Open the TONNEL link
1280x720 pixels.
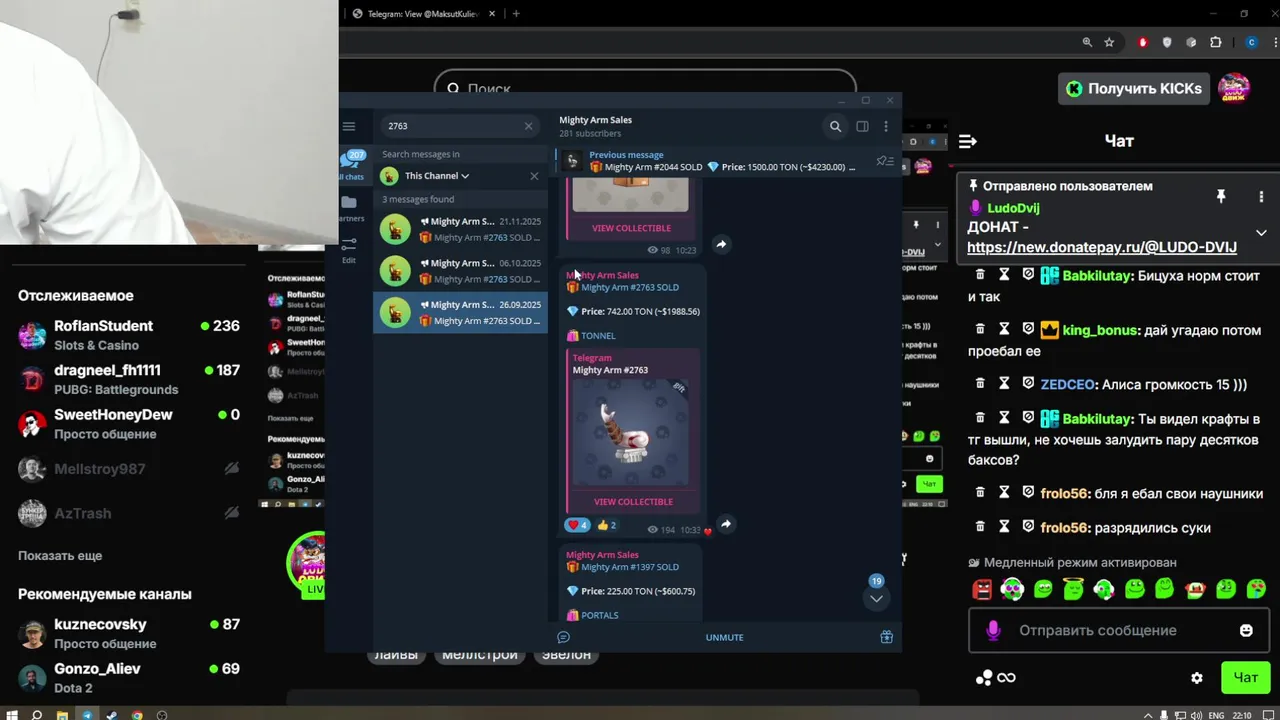(598, 336)
